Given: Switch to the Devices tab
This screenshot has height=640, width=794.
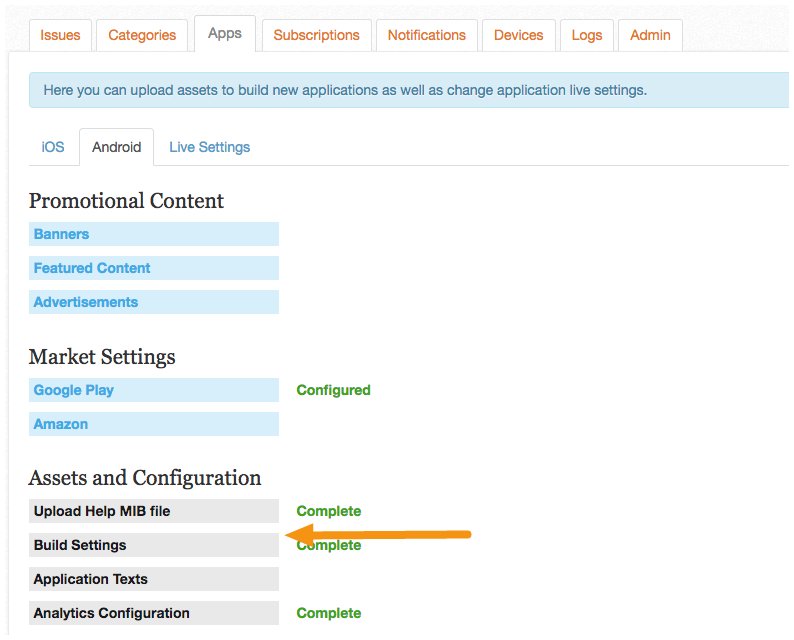Looking at the screenshot, I should point(519,35).
